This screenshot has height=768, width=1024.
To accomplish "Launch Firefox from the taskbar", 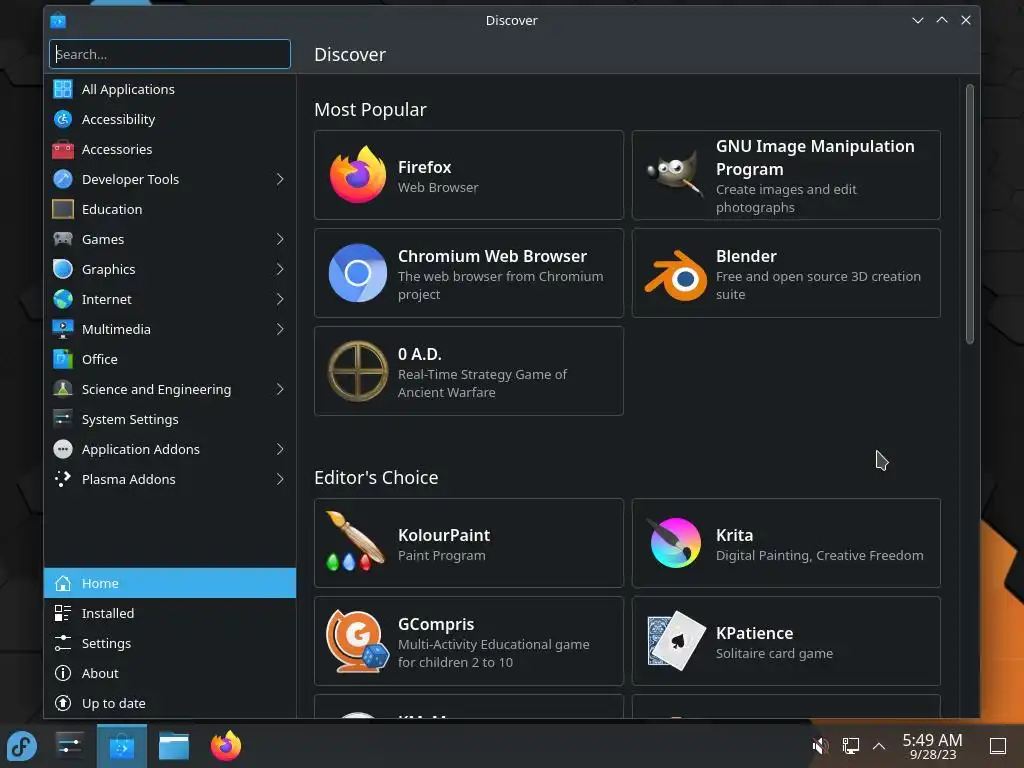I will pos(226,746).
